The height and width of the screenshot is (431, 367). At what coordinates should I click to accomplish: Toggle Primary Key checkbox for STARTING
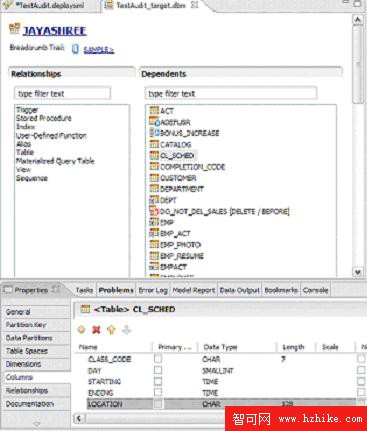click(158, 381)
